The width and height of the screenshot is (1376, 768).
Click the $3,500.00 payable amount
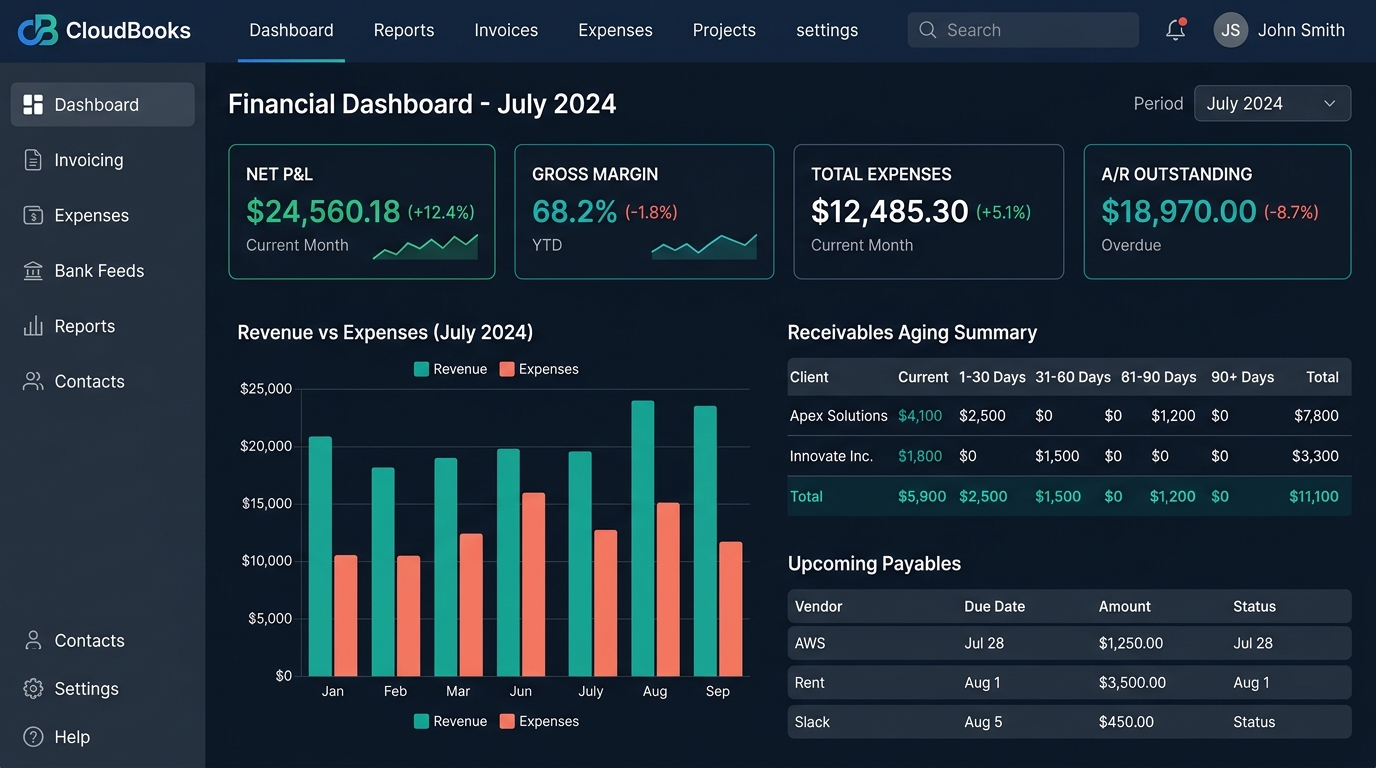coord(1132,683)
